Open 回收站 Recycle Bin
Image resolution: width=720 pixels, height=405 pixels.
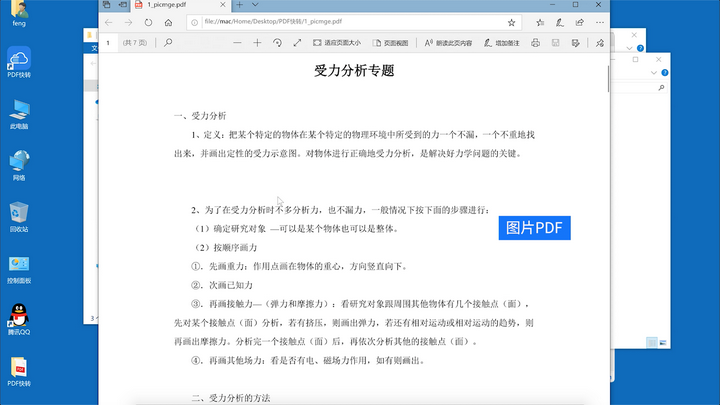(x=19, y=217)
